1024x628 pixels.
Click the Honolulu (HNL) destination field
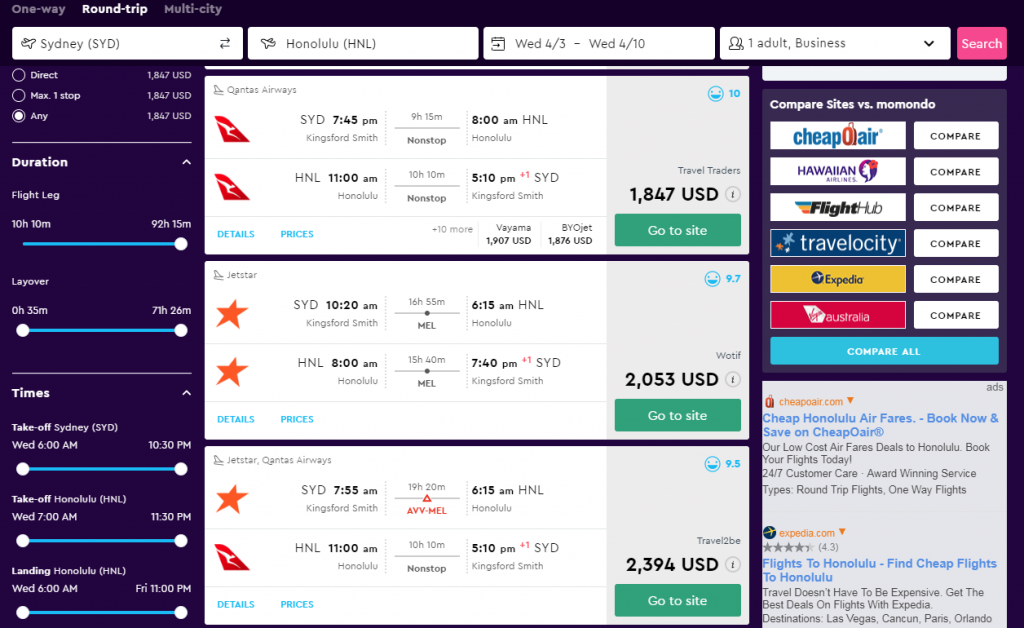coord(363,43)
